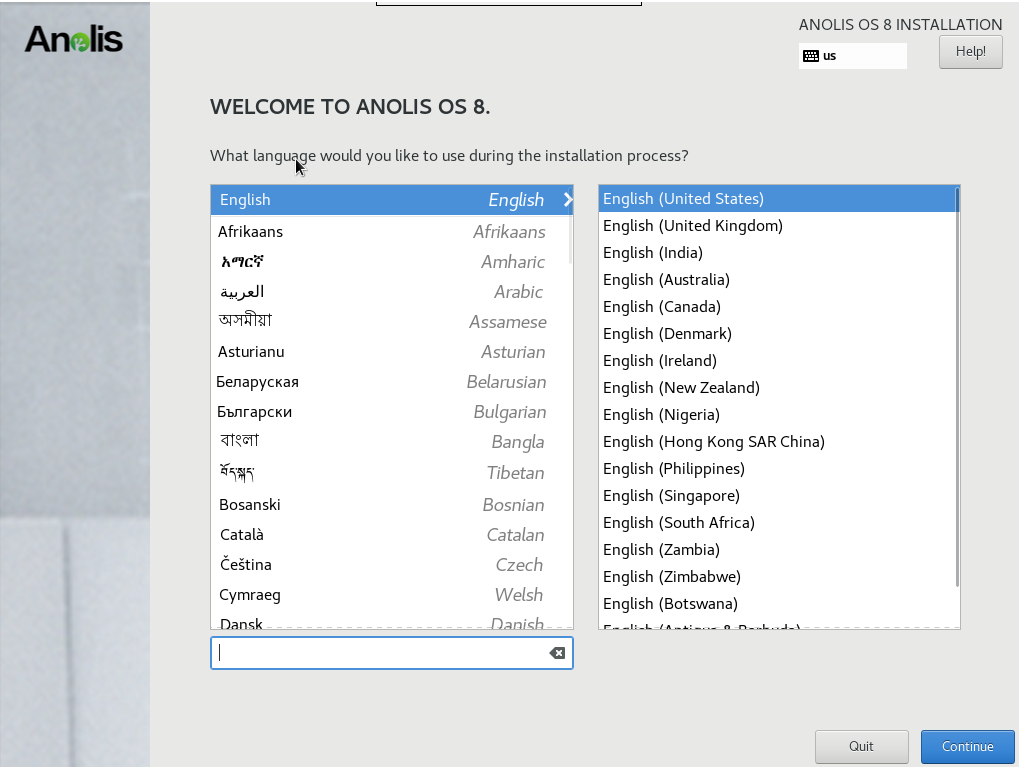Select Assamese in the language list
This screenshot has width=1019, height=767.
click(x=391, y=321)
